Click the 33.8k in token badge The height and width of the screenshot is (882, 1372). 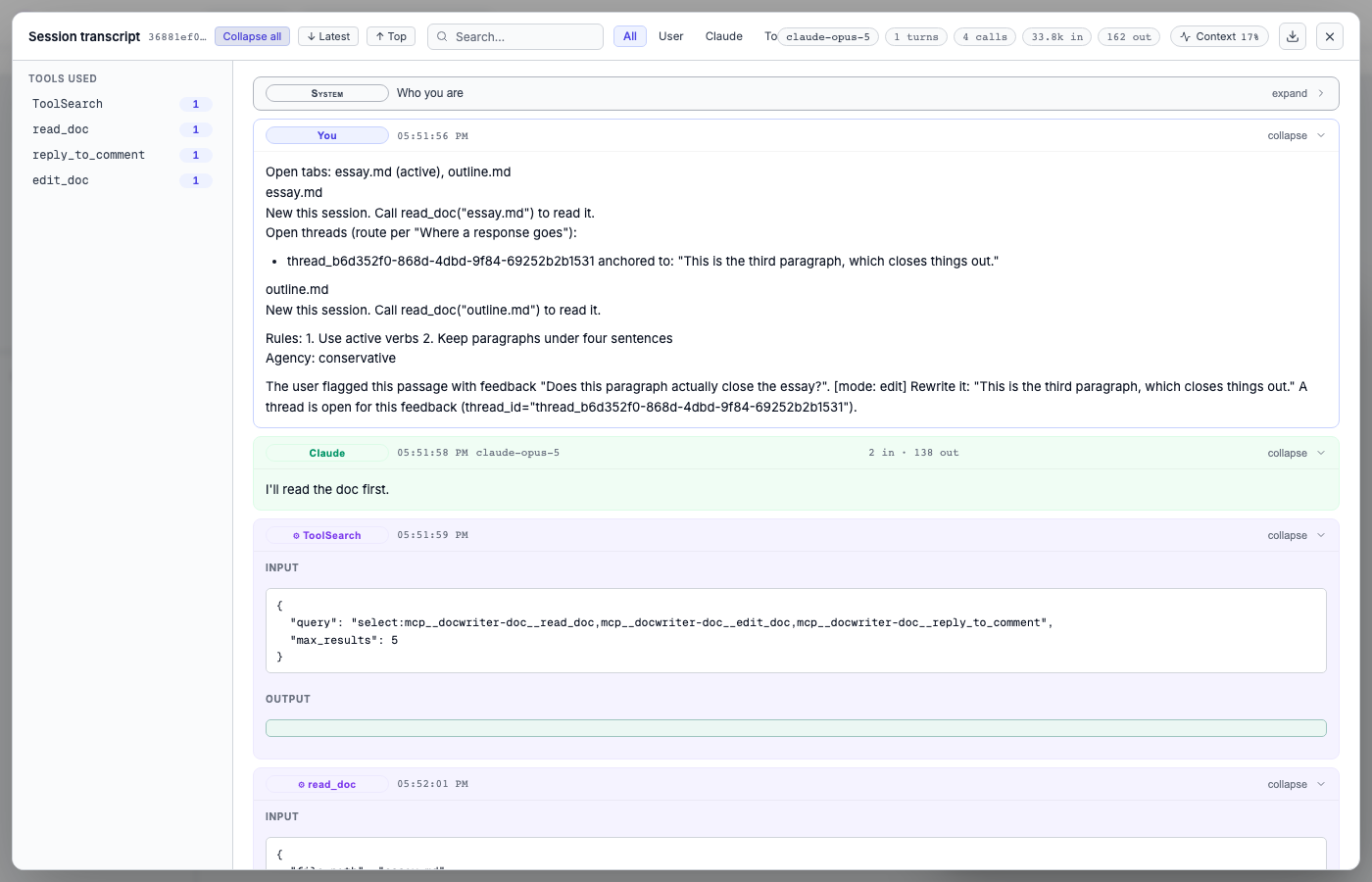point(1057,36)
